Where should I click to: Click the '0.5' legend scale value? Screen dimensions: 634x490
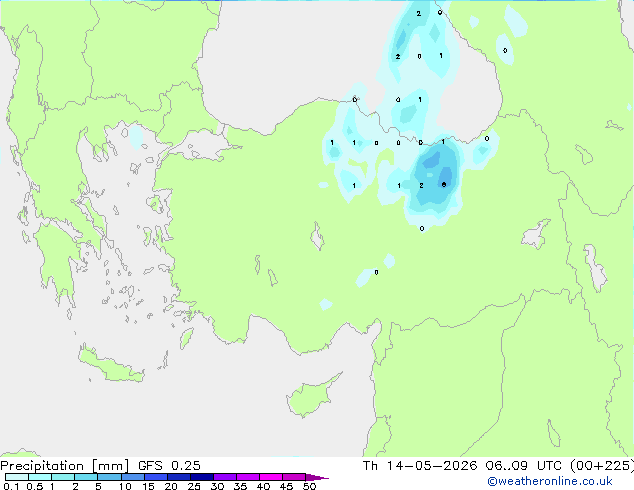(x=34, y=486)
